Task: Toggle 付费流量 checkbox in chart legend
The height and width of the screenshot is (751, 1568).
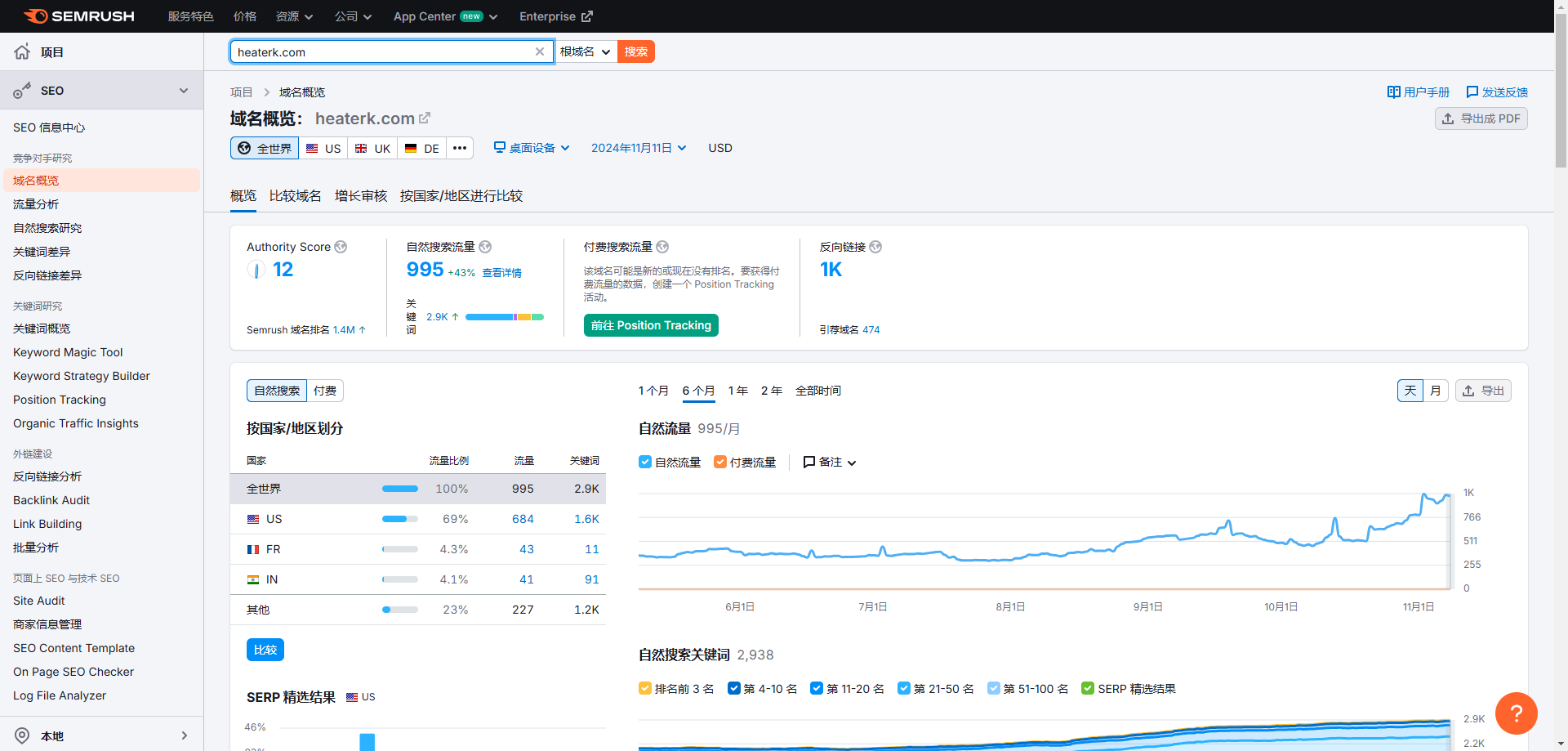Action: pos(720,462)
